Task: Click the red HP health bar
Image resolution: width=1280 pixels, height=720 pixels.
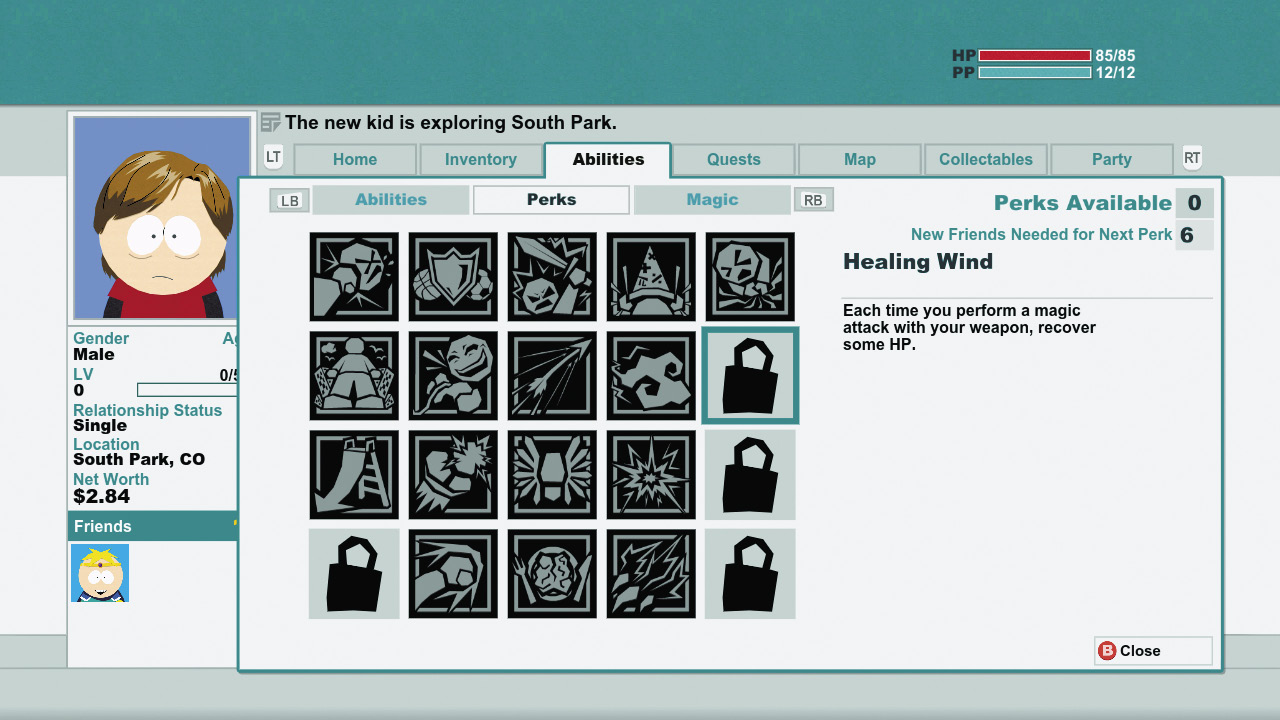Action: point(1035,56)
